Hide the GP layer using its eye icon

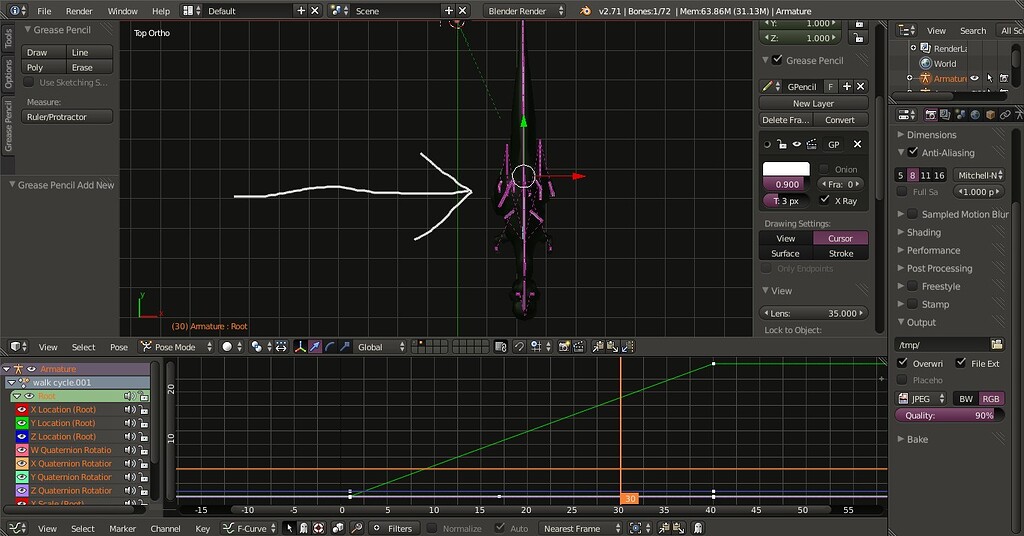(797, 144)
